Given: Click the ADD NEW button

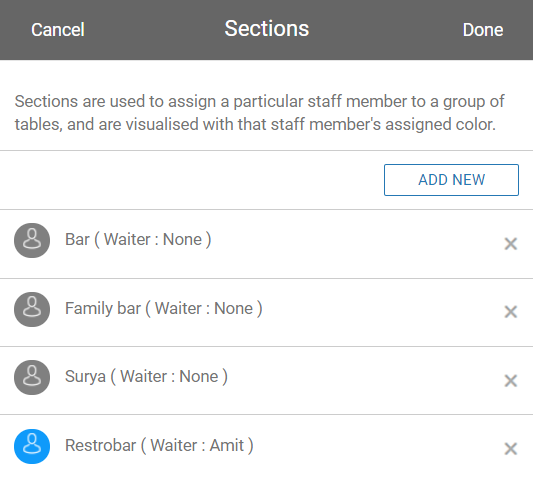Looking at the screenshot, I should (451, 180).
